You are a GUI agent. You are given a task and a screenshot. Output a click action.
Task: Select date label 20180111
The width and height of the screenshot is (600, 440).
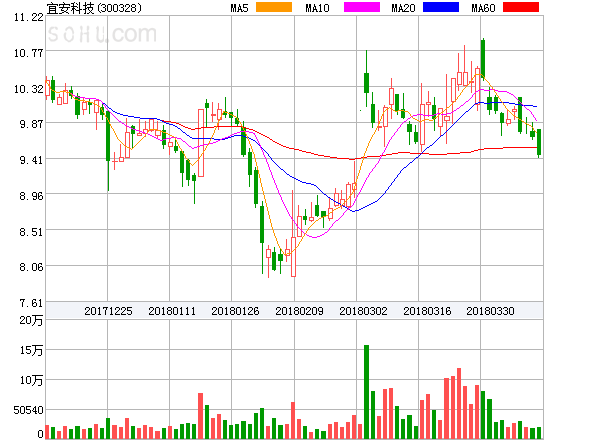coord(172,311)
